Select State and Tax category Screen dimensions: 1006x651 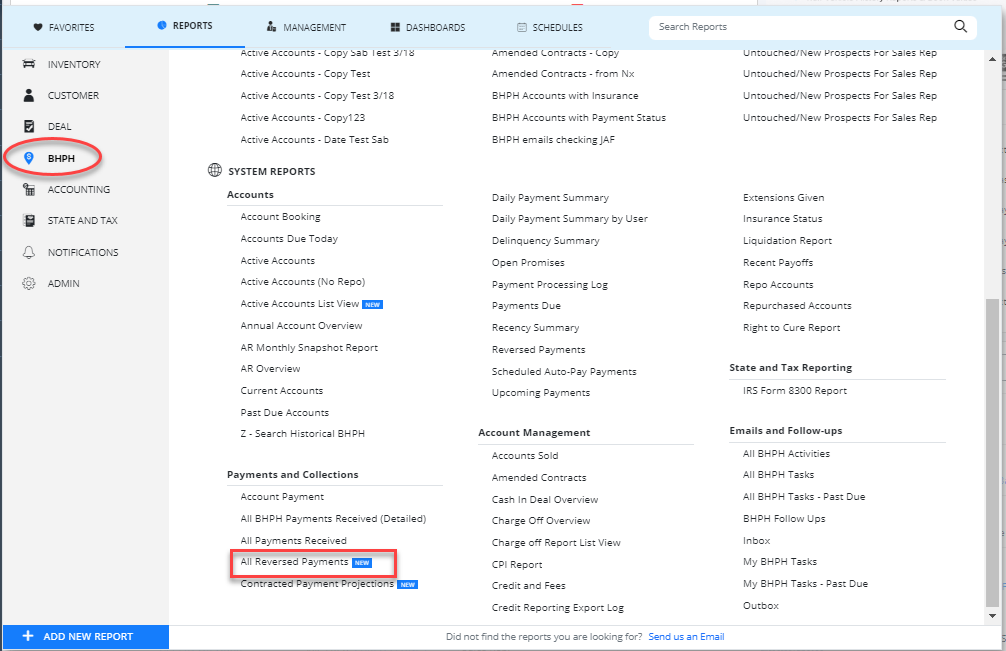pos(83,221)
